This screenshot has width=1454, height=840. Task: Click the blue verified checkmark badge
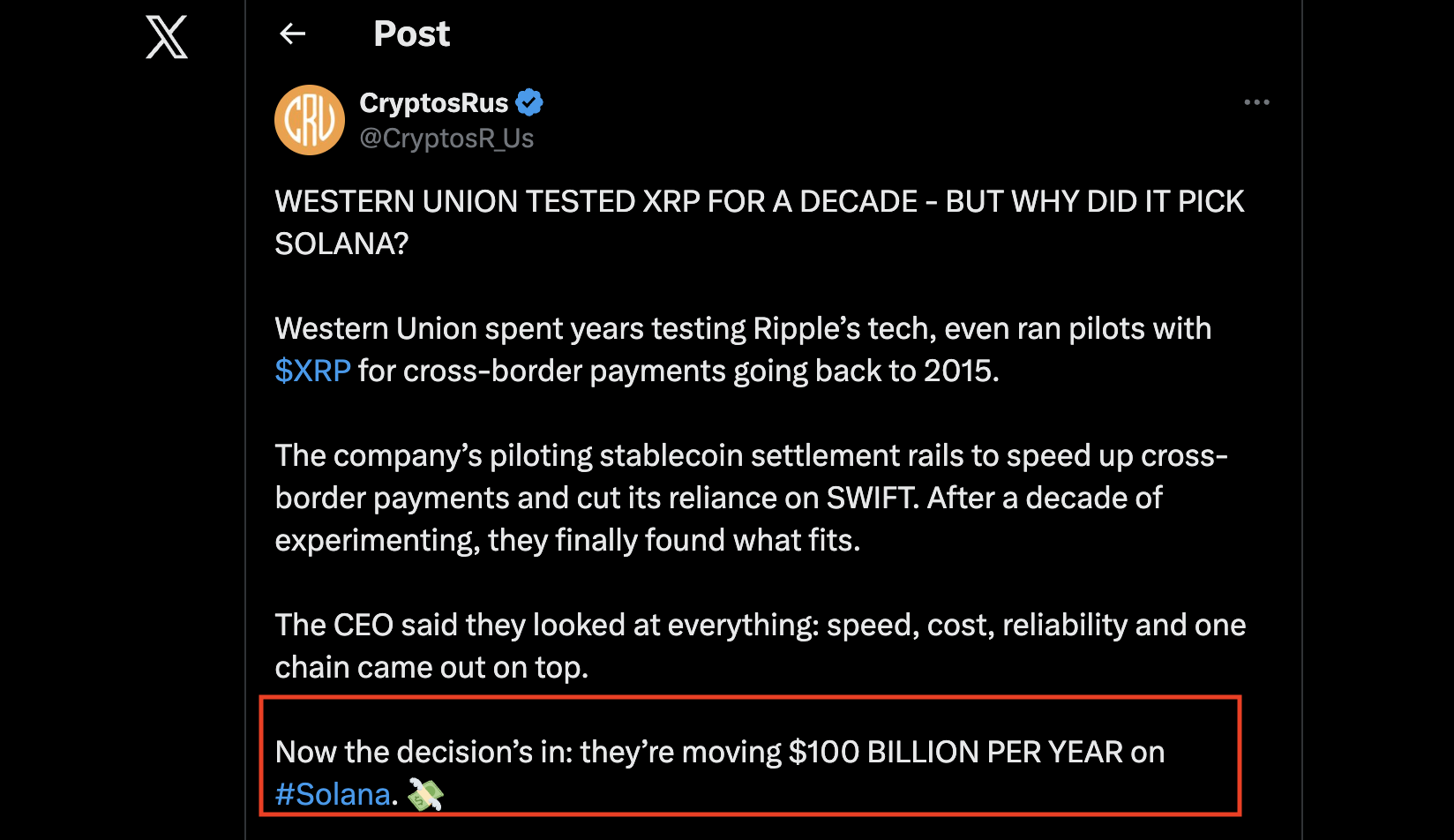coord(529,103)
